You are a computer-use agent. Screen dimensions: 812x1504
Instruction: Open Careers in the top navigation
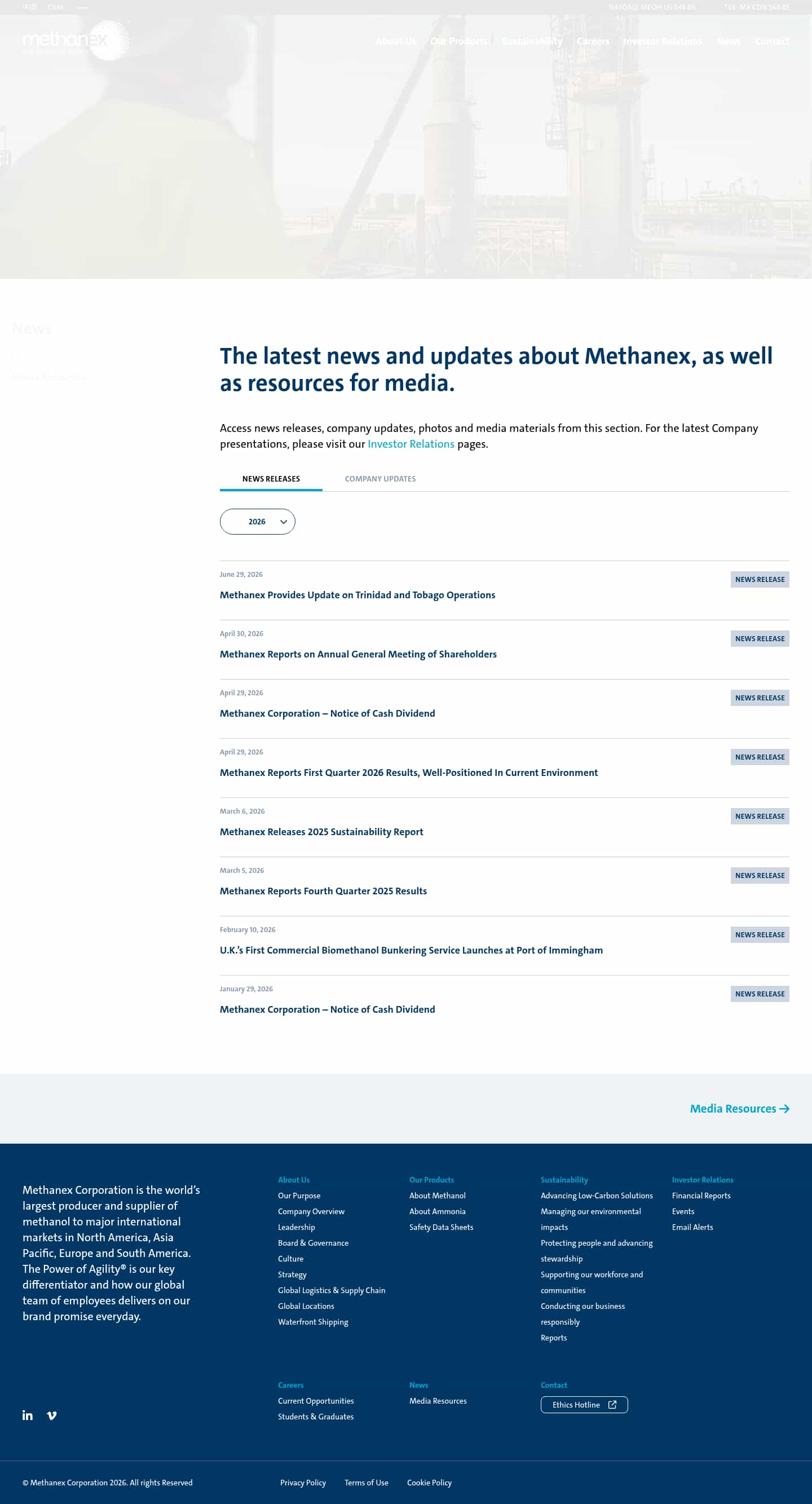593,41
